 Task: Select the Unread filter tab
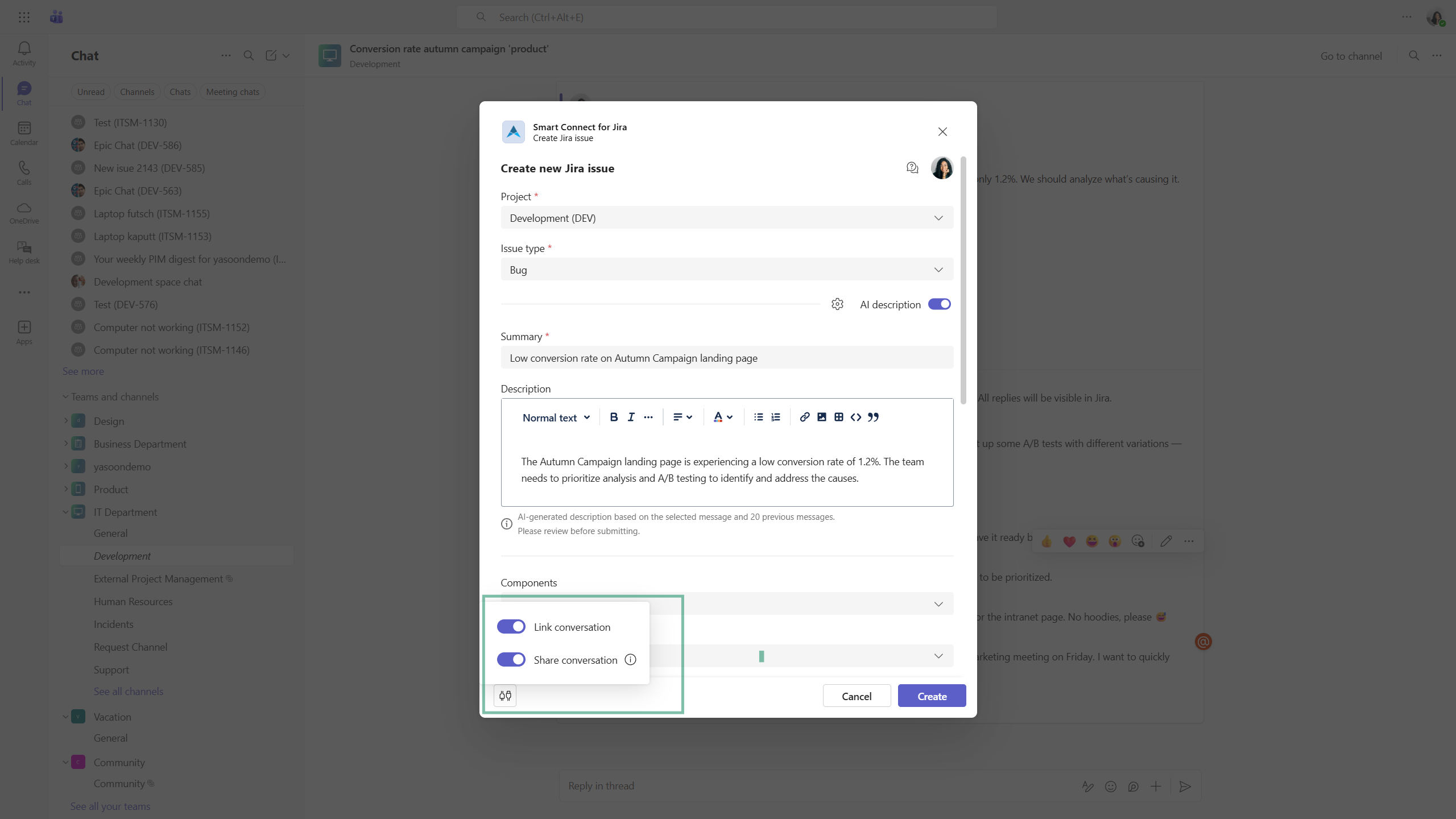90,92
